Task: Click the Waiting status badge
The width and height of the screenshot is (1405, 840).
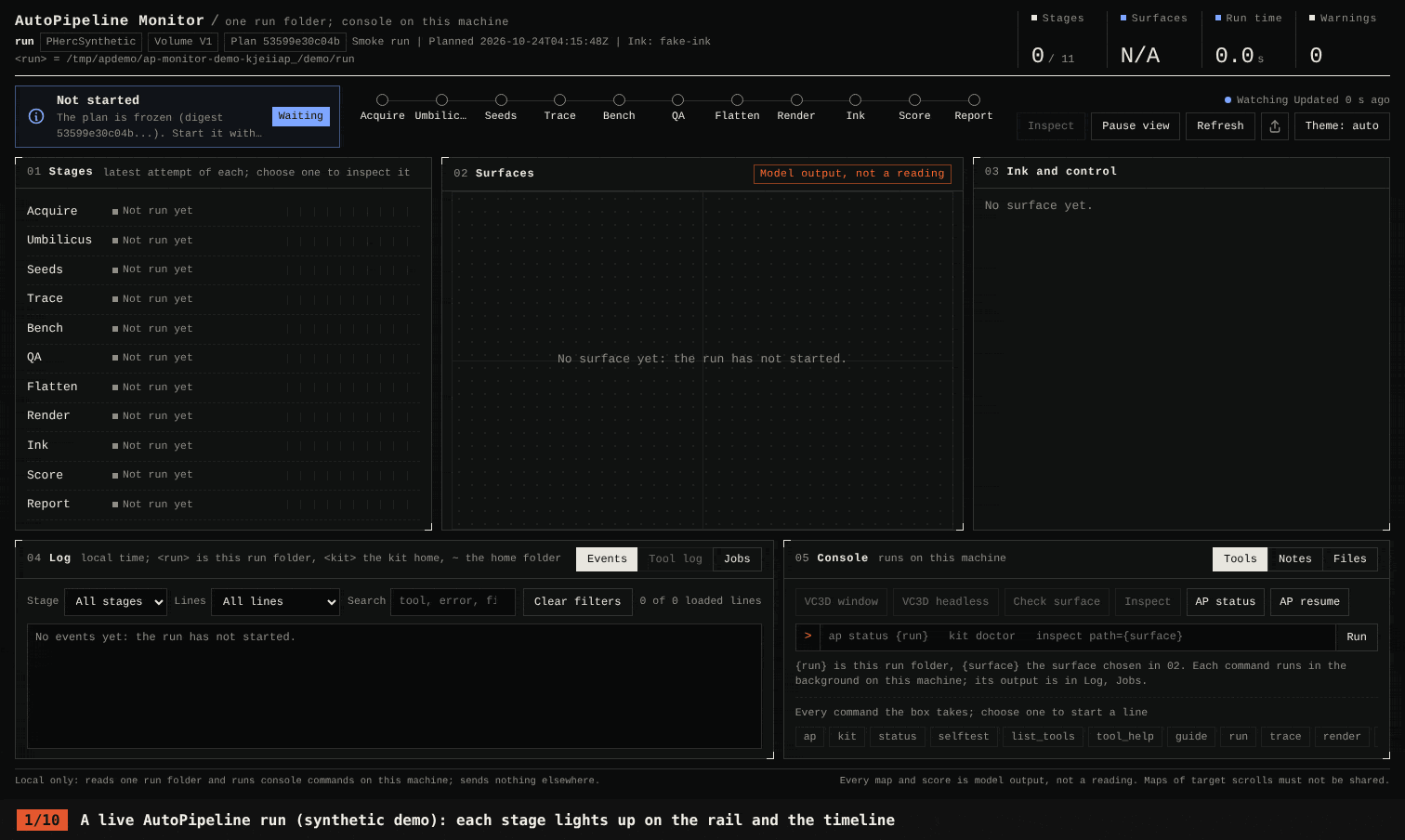Action: (301, 116)
